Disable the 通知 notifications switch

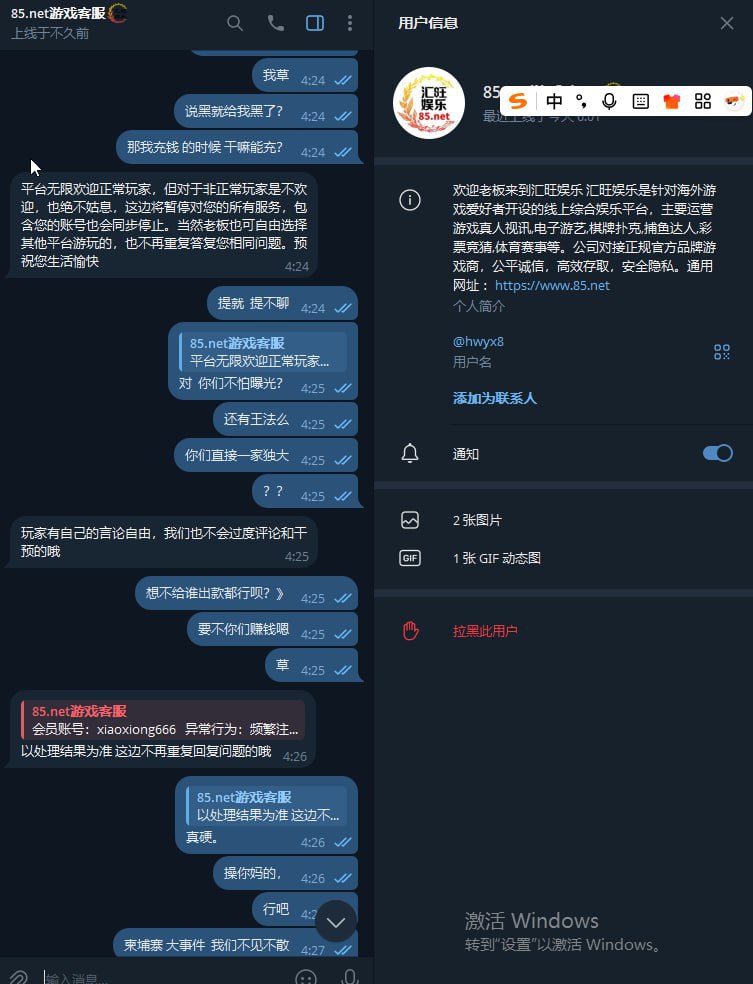[x=717, y=453]
